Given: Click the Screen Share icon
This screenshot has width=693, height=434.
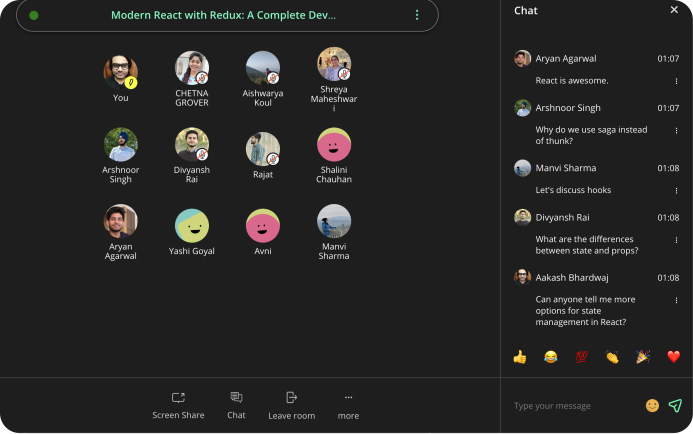Looking at the screenshot, I should click(178, 397).
